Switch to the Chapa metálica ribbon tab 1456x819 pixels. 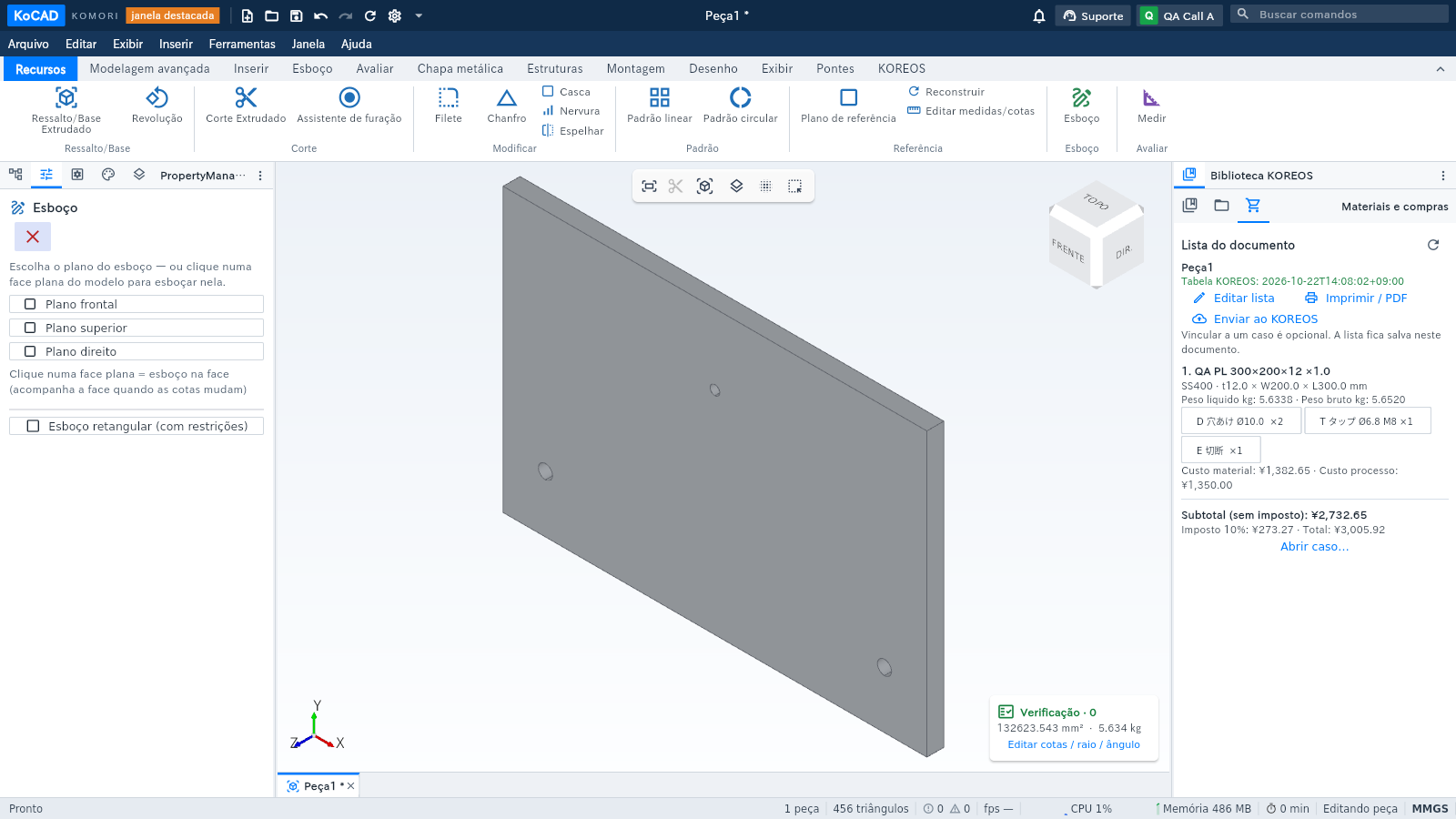[460, 69]
